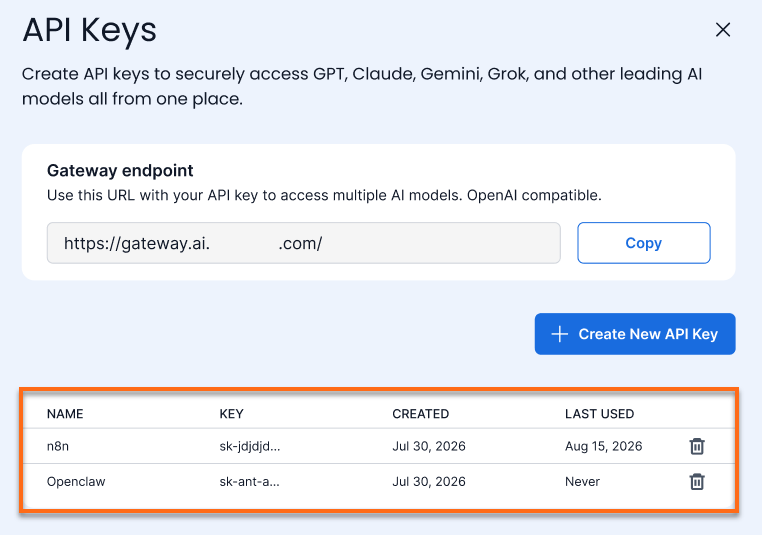Click the sk-jdjdjd... key value

[250, 446]
